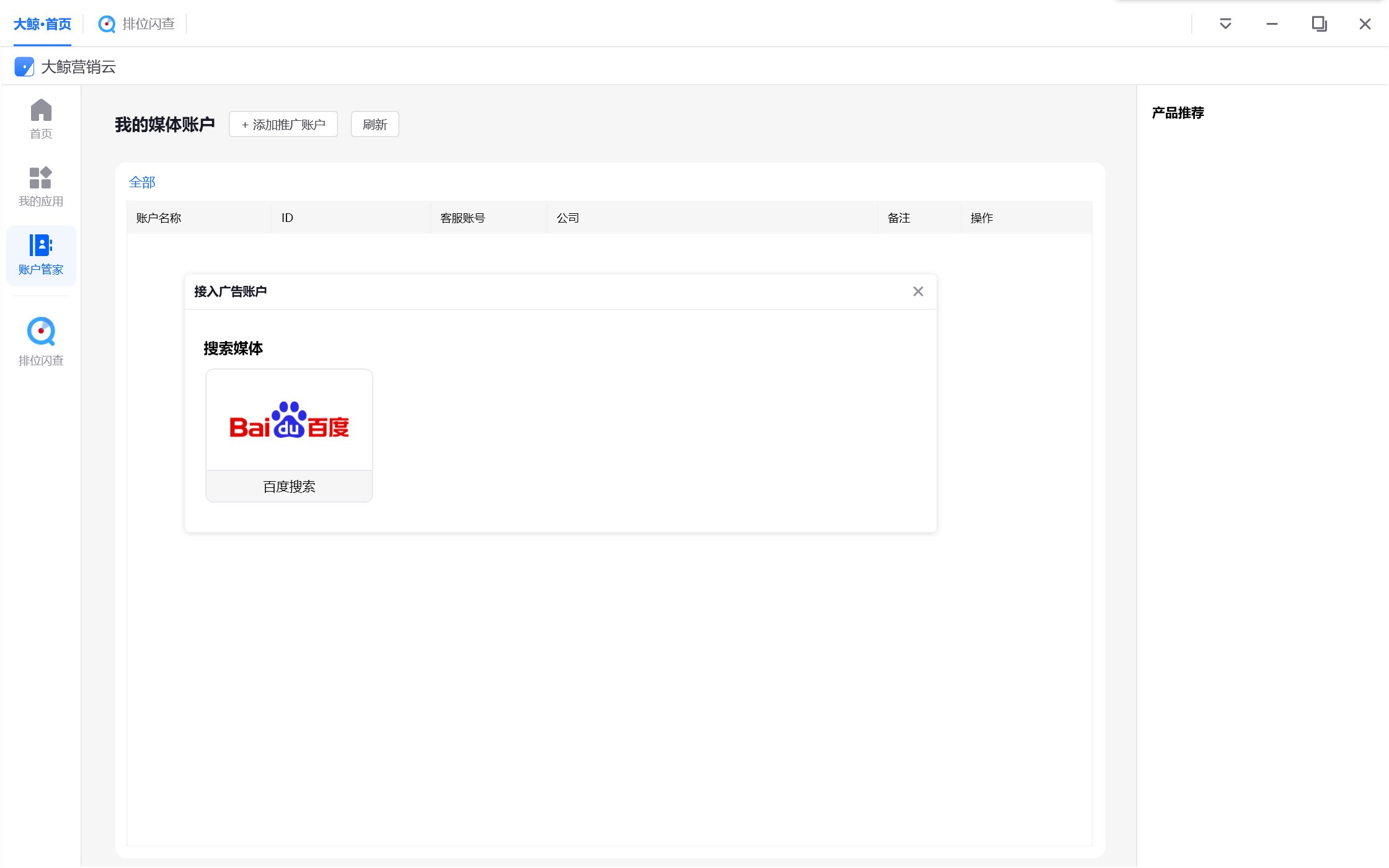1389x868 pixels.
Task: Click the 添加推广账户 button
Action: [x=283, y=125]
